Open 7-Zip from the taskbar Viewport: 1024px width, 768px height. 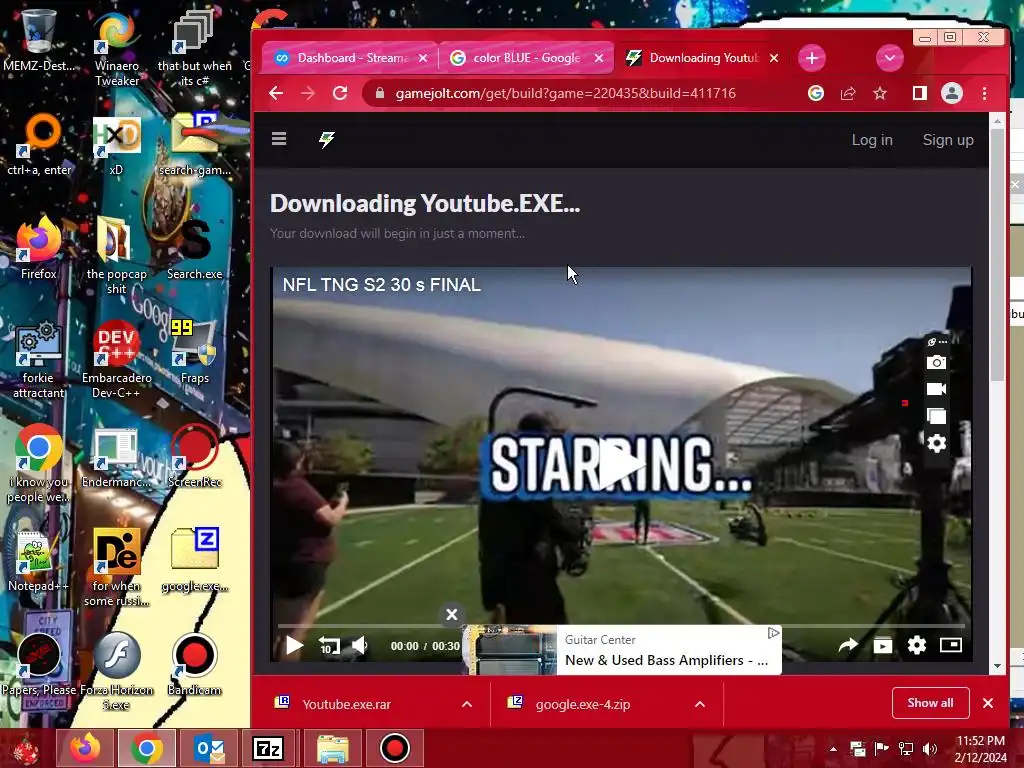268,748
